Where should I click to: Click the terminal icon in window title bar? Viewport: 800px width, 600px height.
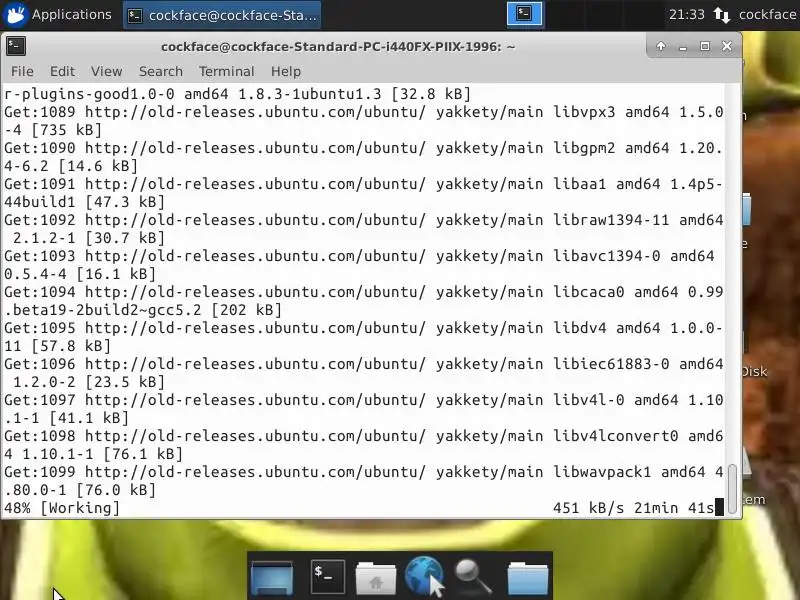[16, 46]
